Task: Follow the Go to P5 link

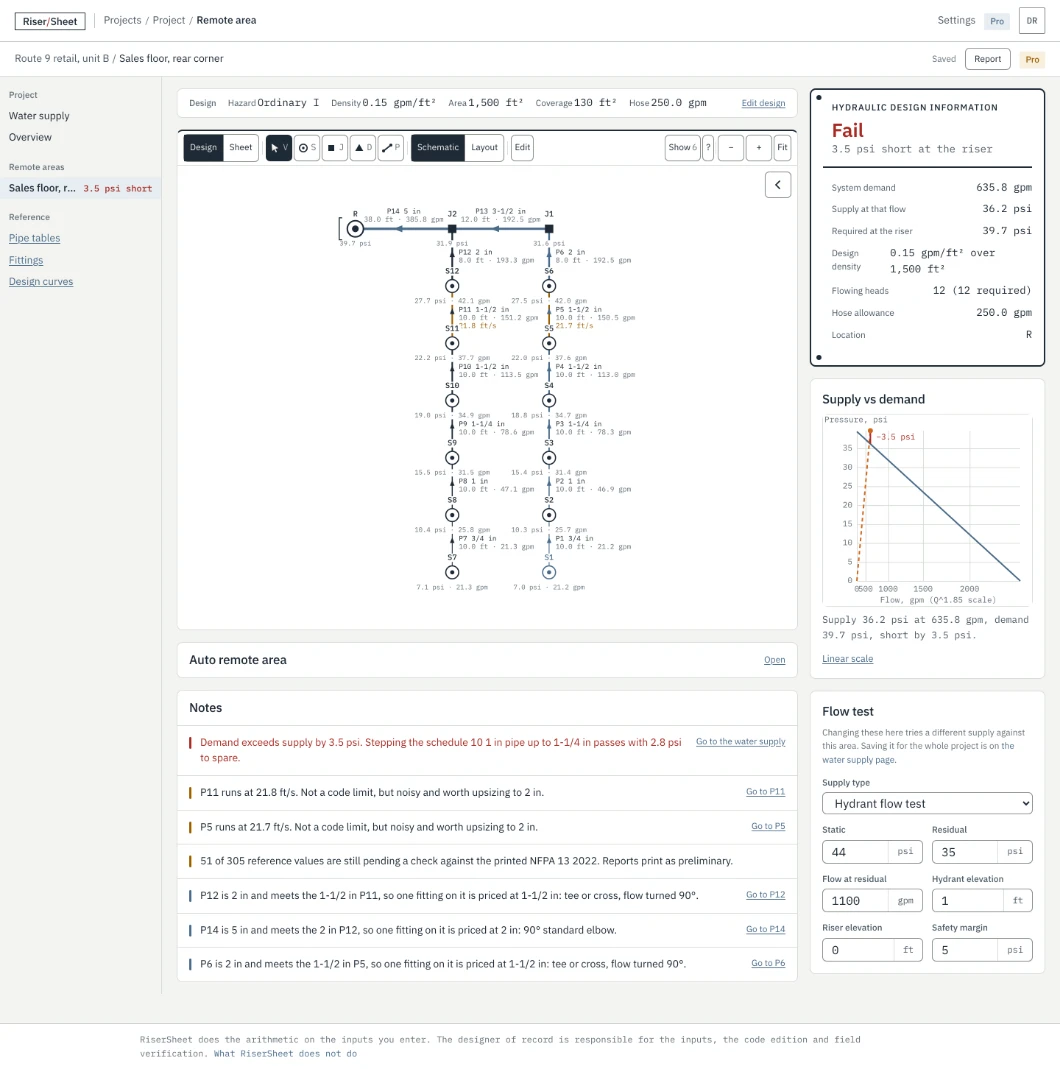Action: tap(768, 826)
